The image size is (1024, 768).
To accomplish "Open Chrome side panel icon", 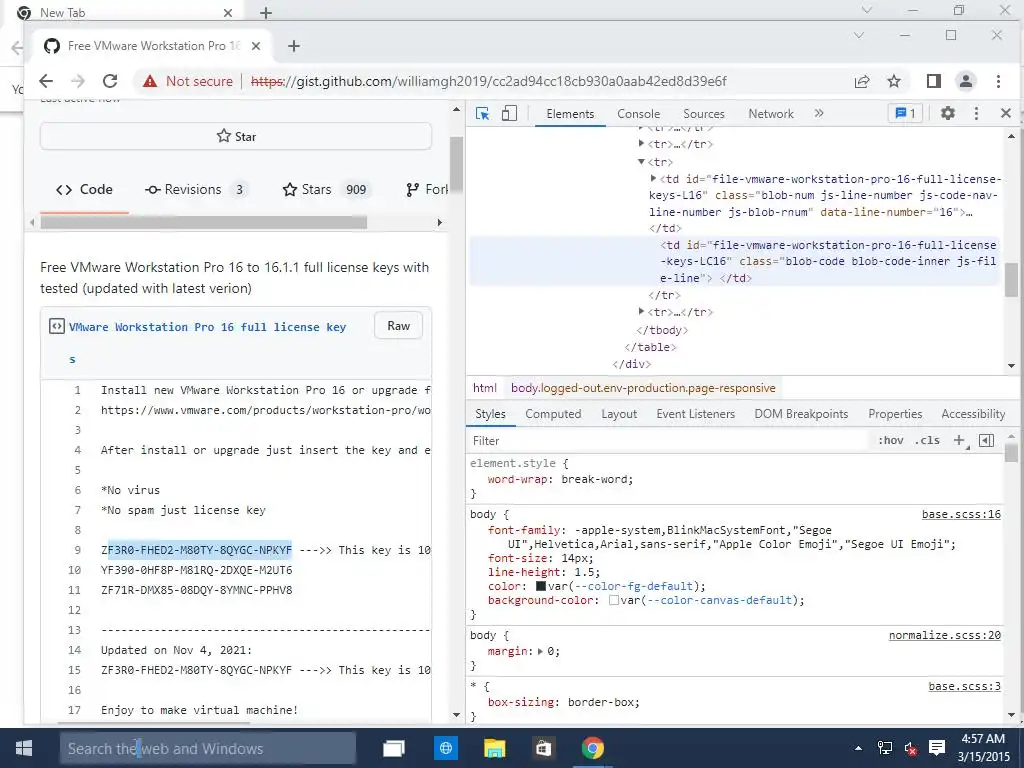I will (x=934, y=81).
